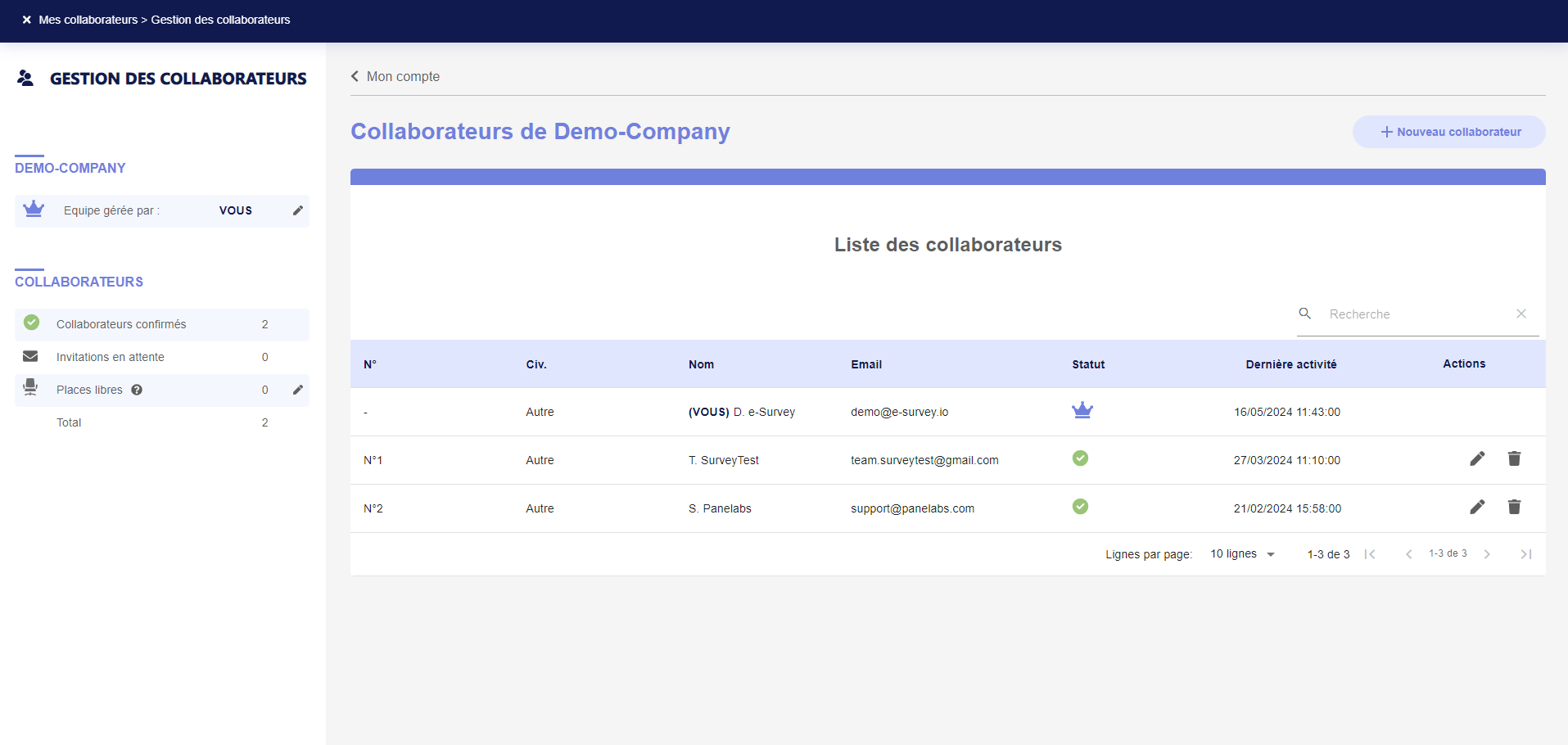
Task: Sort the list by Nom column
Action: coord(701,364)
